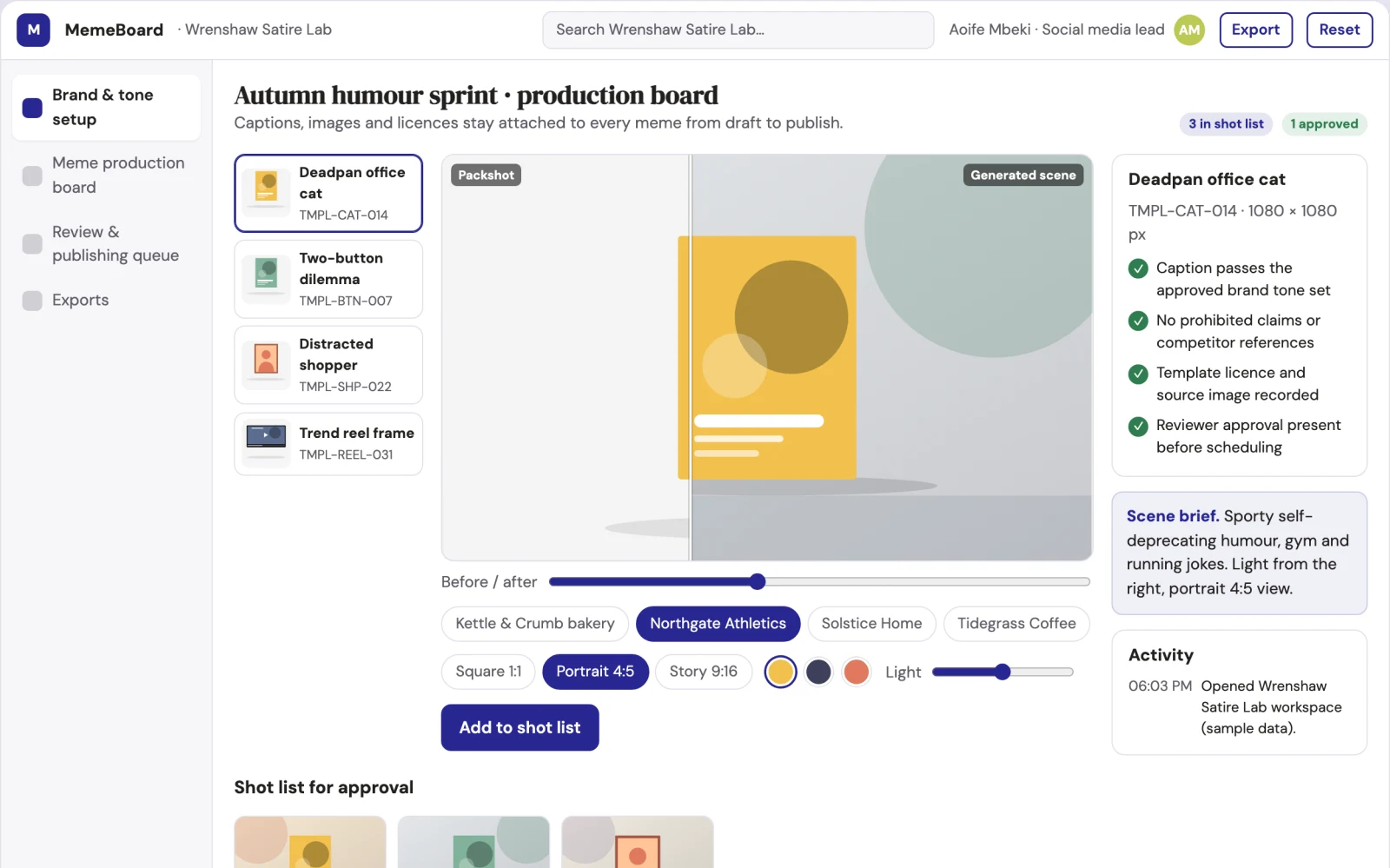Click the check icon beside No prohibited claims
Screen dimensions: 1390x868
tap(1138, 321)
